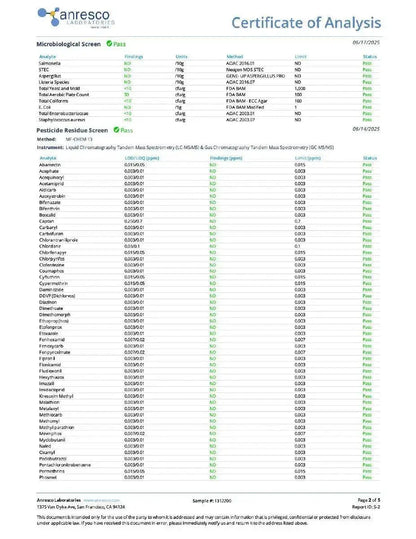The width and height of the screenshot is (416, 539).
Task: Click the green checkmark beside Pesticide Residue Screen
Action: [116, 130]
